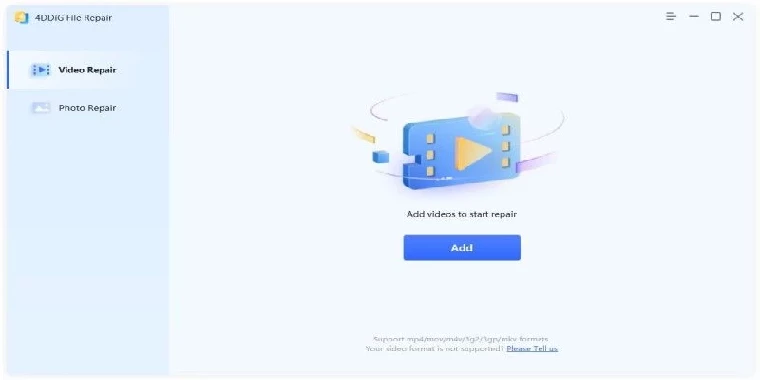Click the orange play triangle in illustration

click(473, 153)
